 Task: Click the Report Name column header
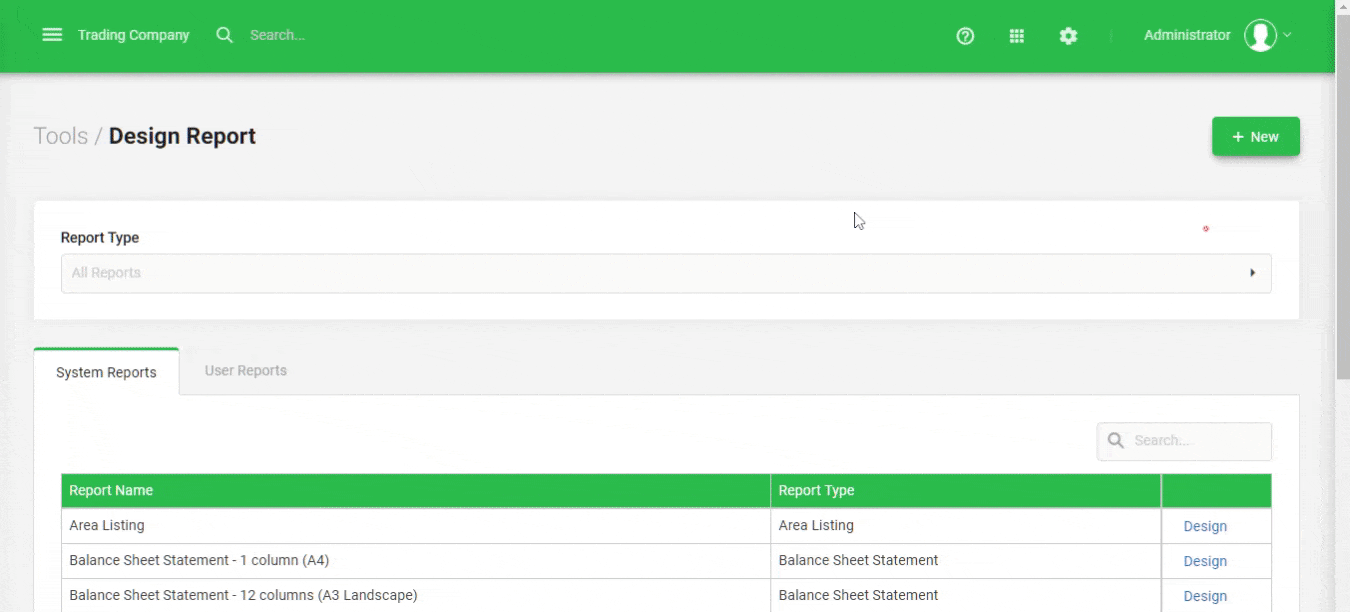[110, 490]
